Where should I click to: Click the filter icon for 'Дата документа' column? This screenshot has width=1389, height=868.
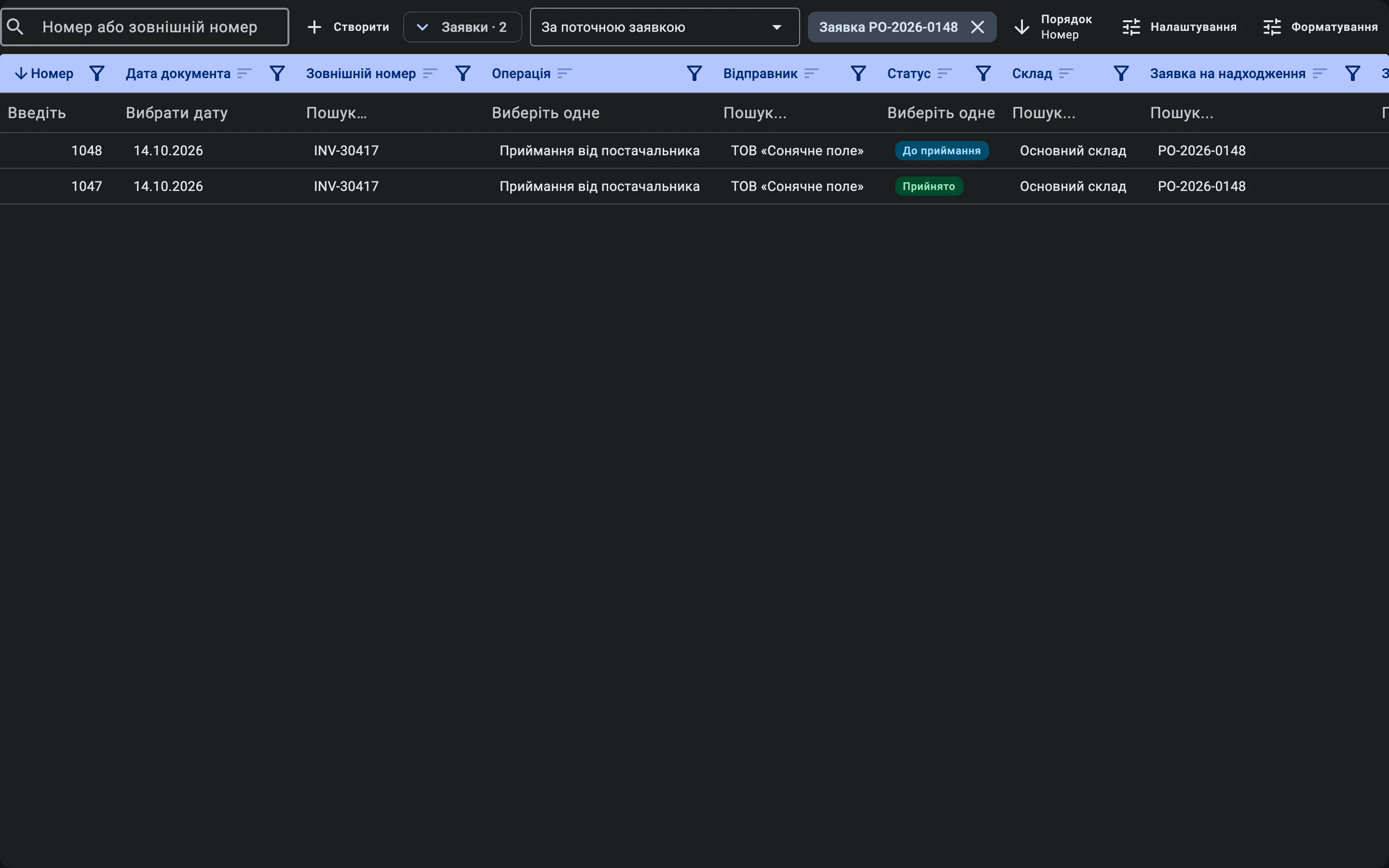(277, 73)
